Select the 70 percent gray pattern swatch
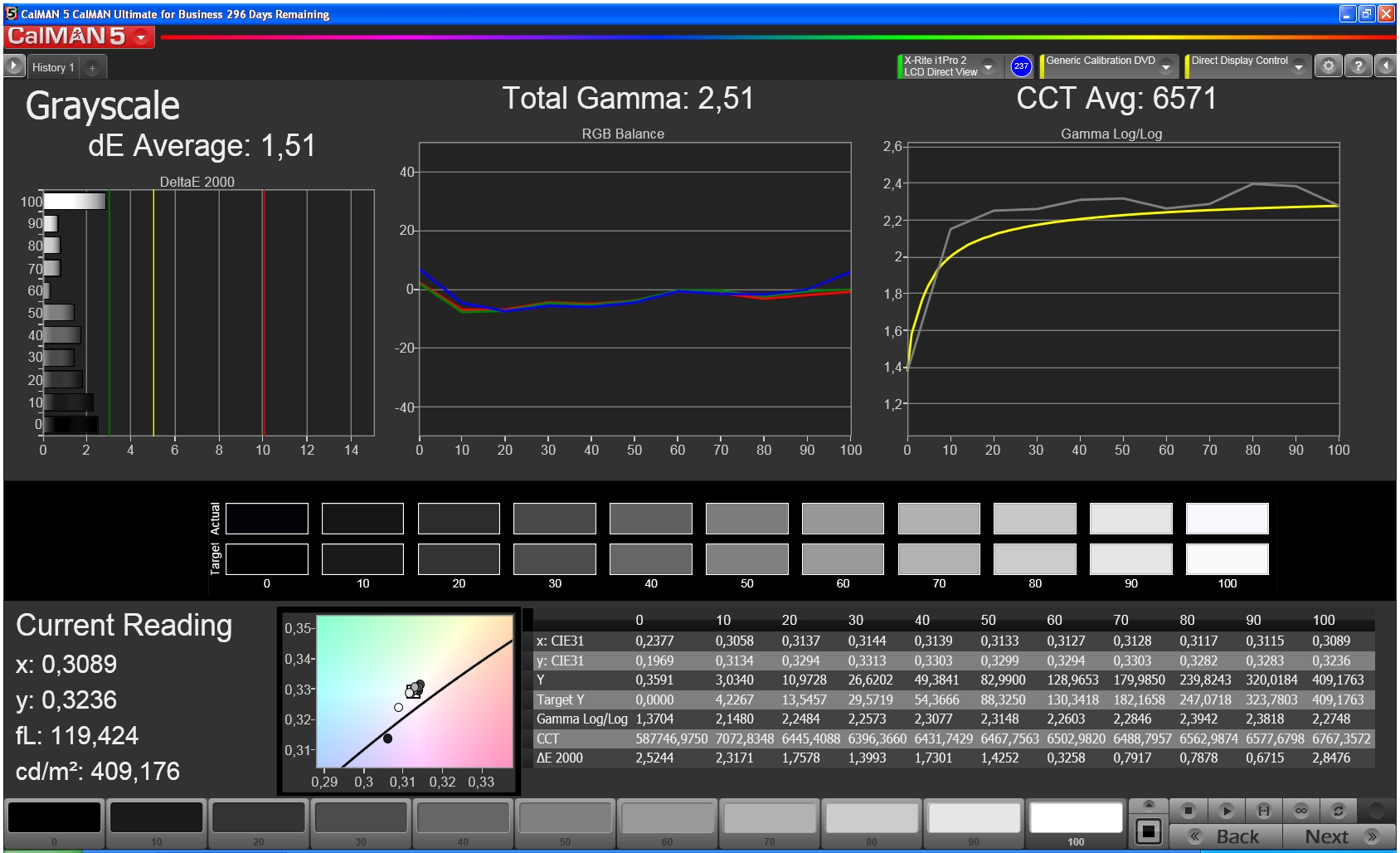Screen dimensions: 1400x853 (x=769, y=817)
